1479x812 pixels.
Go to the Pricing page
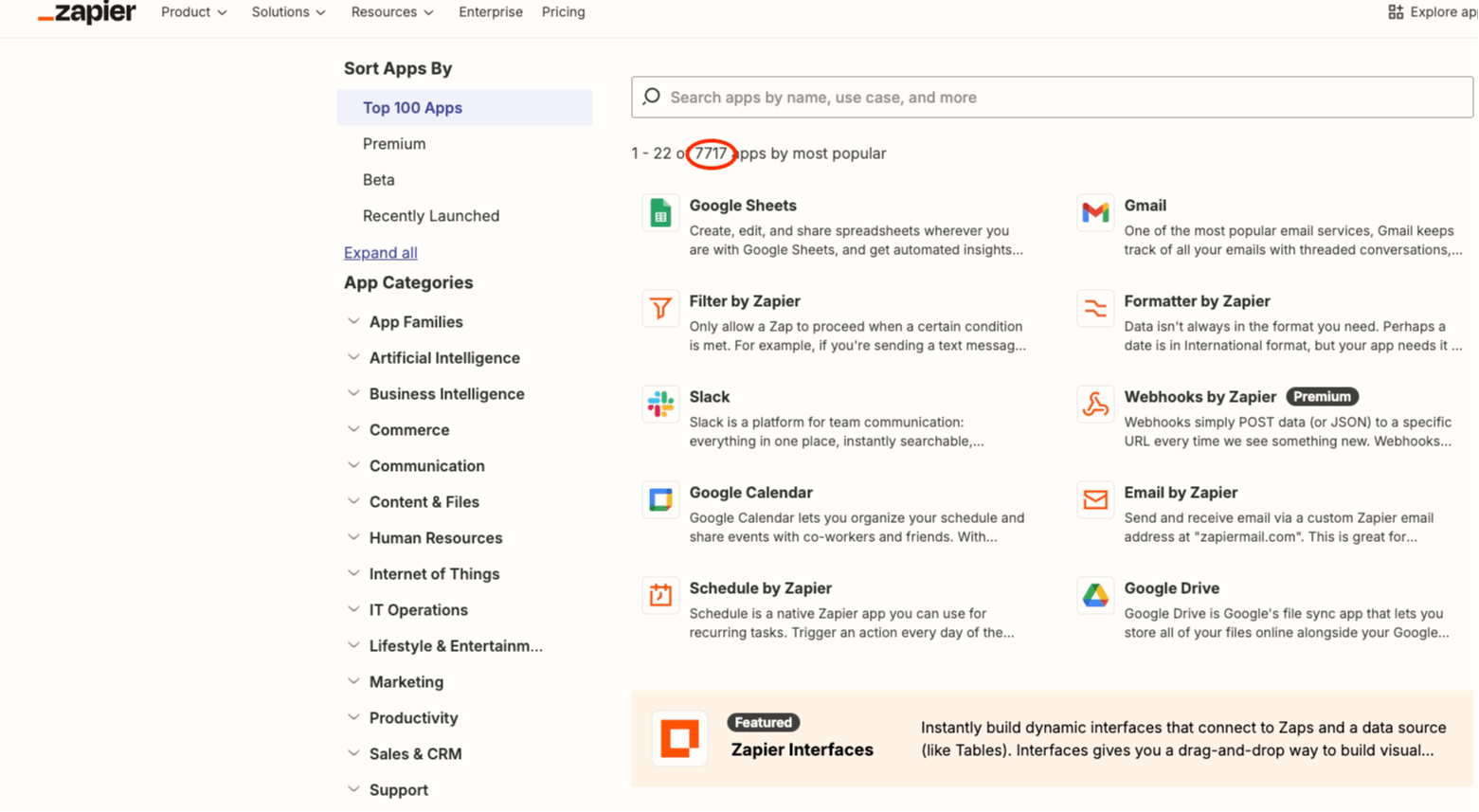[564, 12]
